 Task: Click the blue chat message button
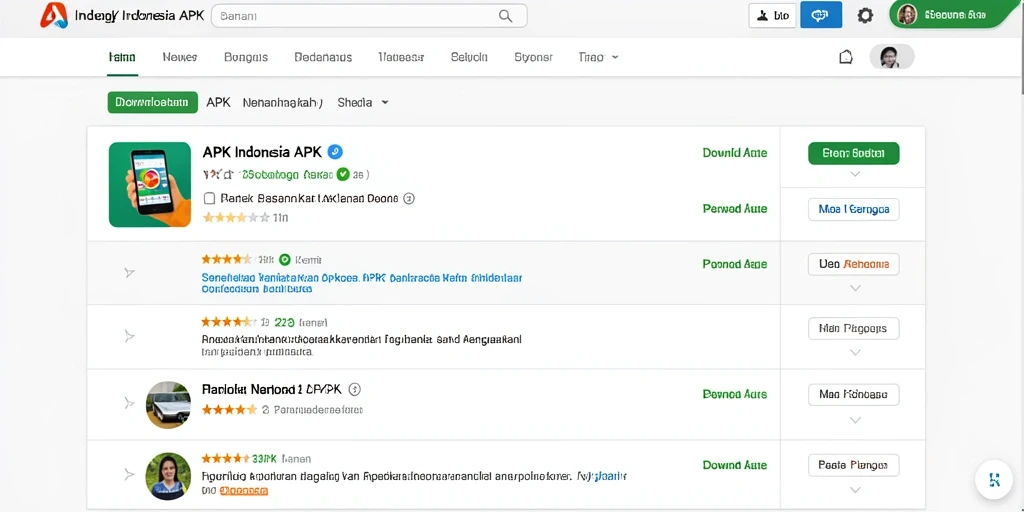(821, 16)
